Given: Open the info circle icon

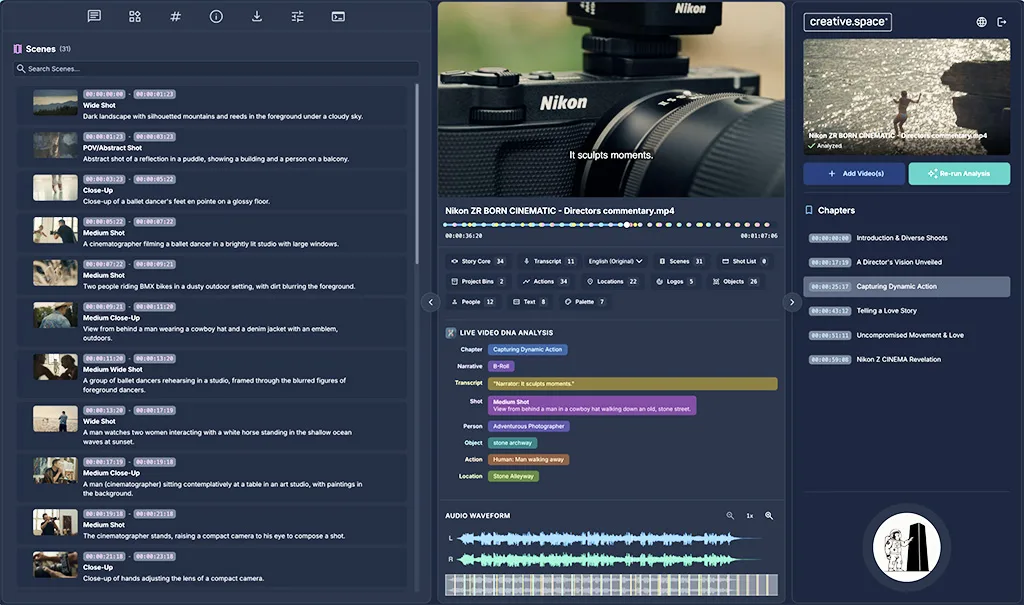Looking at the screenshot, I should [x=216, y=16].
